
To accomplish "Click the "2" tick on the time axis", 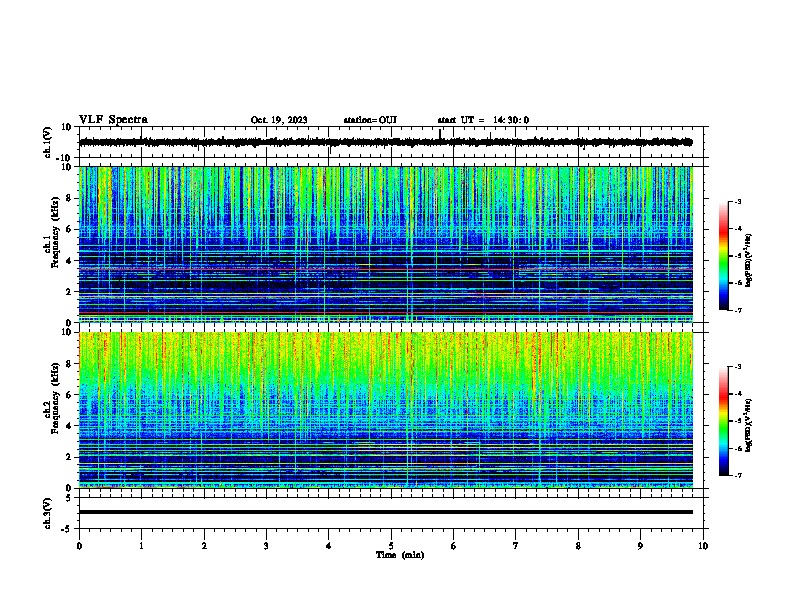I will [204, 546].
